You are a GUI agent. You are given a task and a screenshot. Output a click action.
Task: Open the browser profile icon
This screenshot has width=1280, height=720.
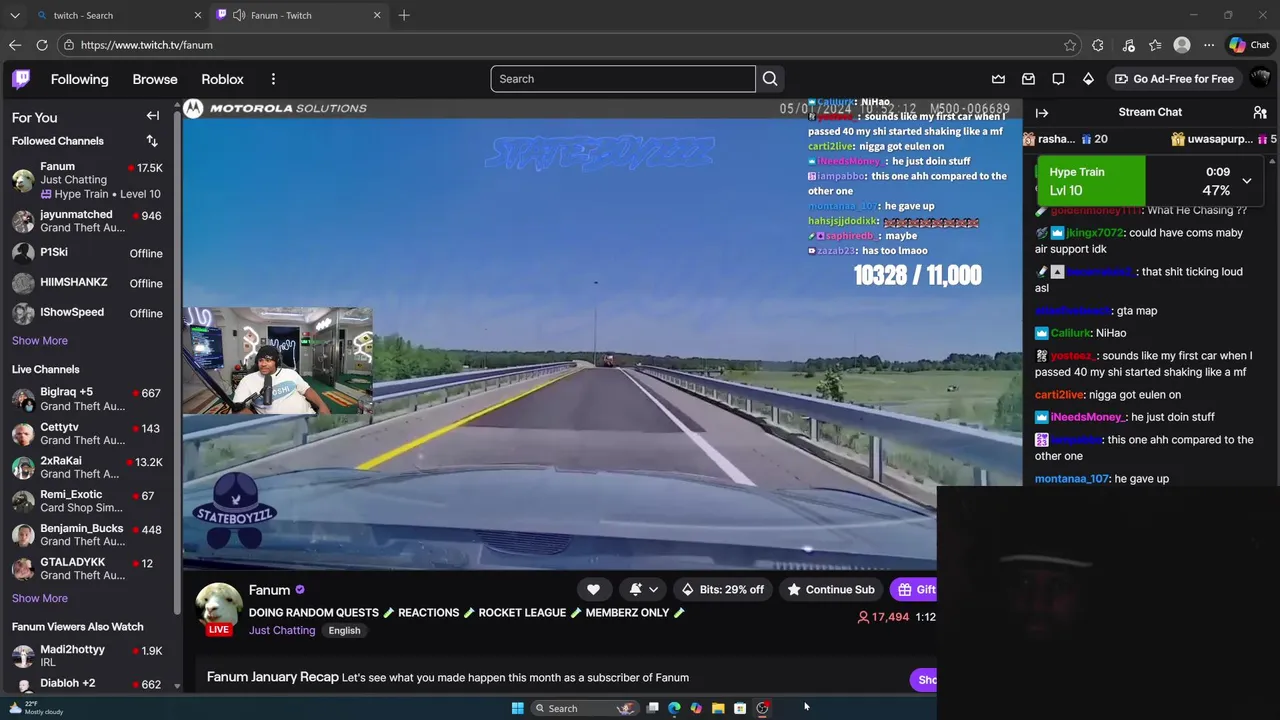click(1182, 45)
